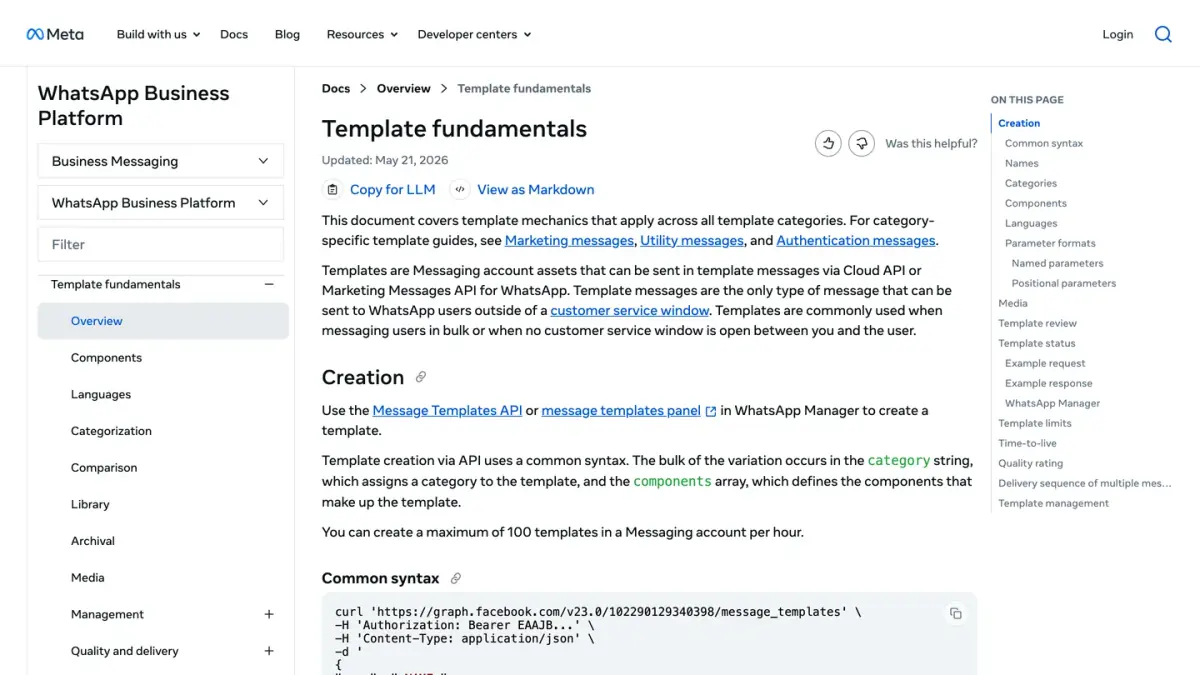Image resolution: width=1200 pixels, height=675 pixels.
Task: Jump to Components in the page outline
Action: point(1036,203)
